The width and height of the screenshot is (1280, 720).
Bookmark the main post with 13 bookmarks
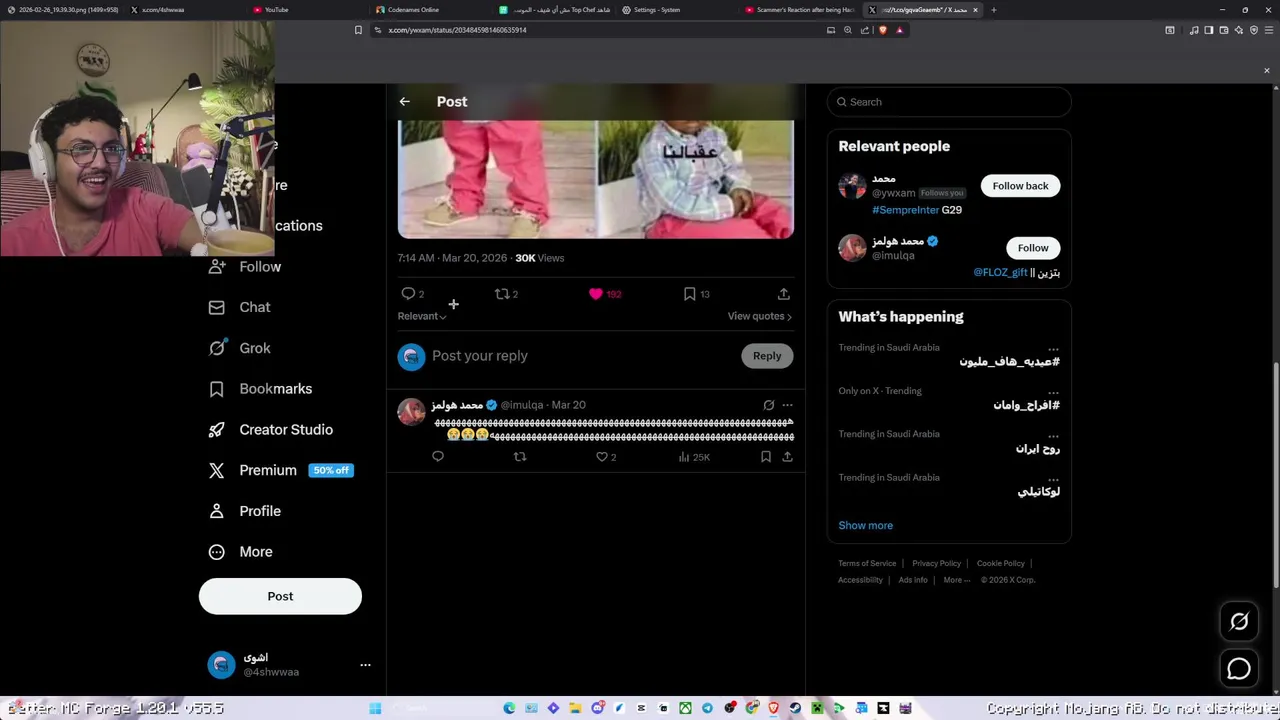pos(690,294)
